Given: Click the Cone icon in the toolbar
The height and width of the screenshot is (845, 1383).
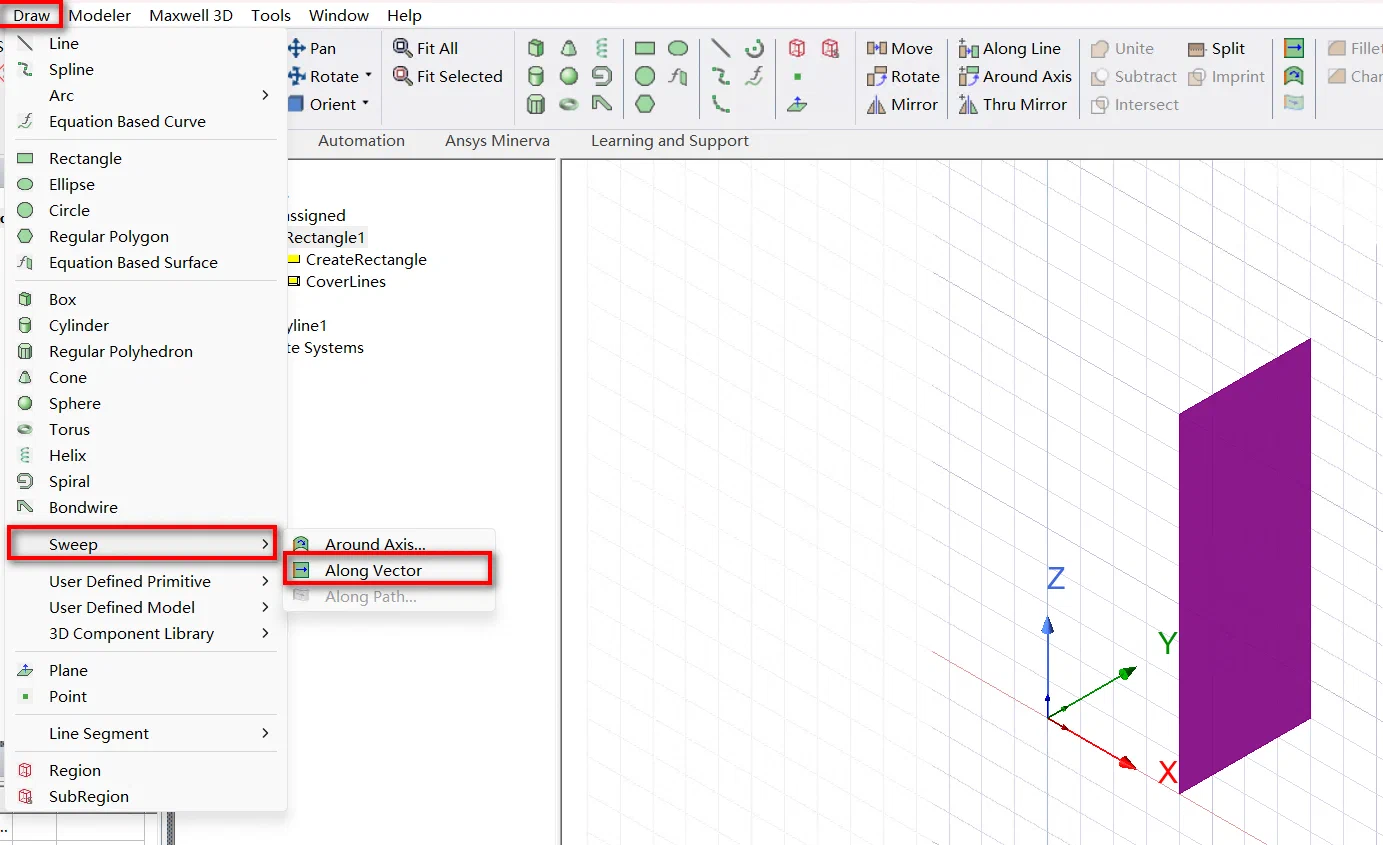Looking at the screenshot, I should tap(569, 48).
